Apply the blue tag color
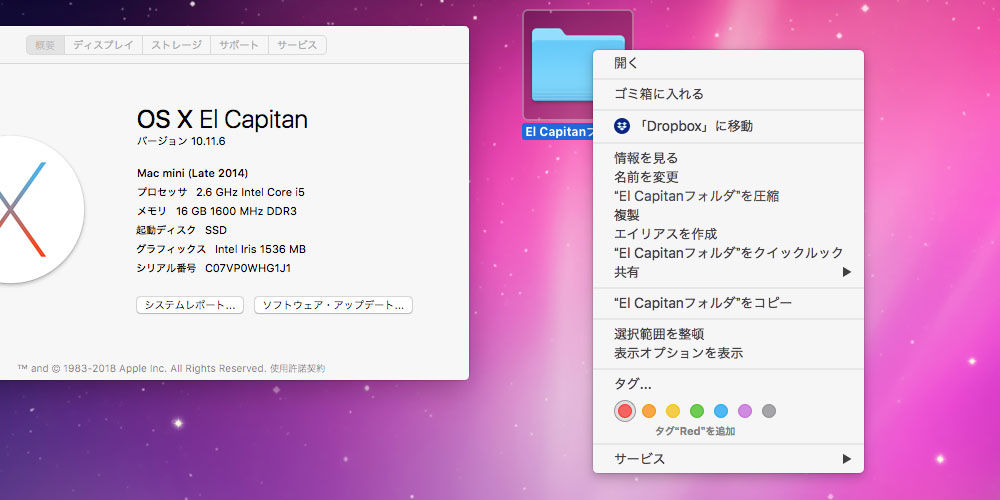This screenshot has height=500, width=1000. coord(721,411)
